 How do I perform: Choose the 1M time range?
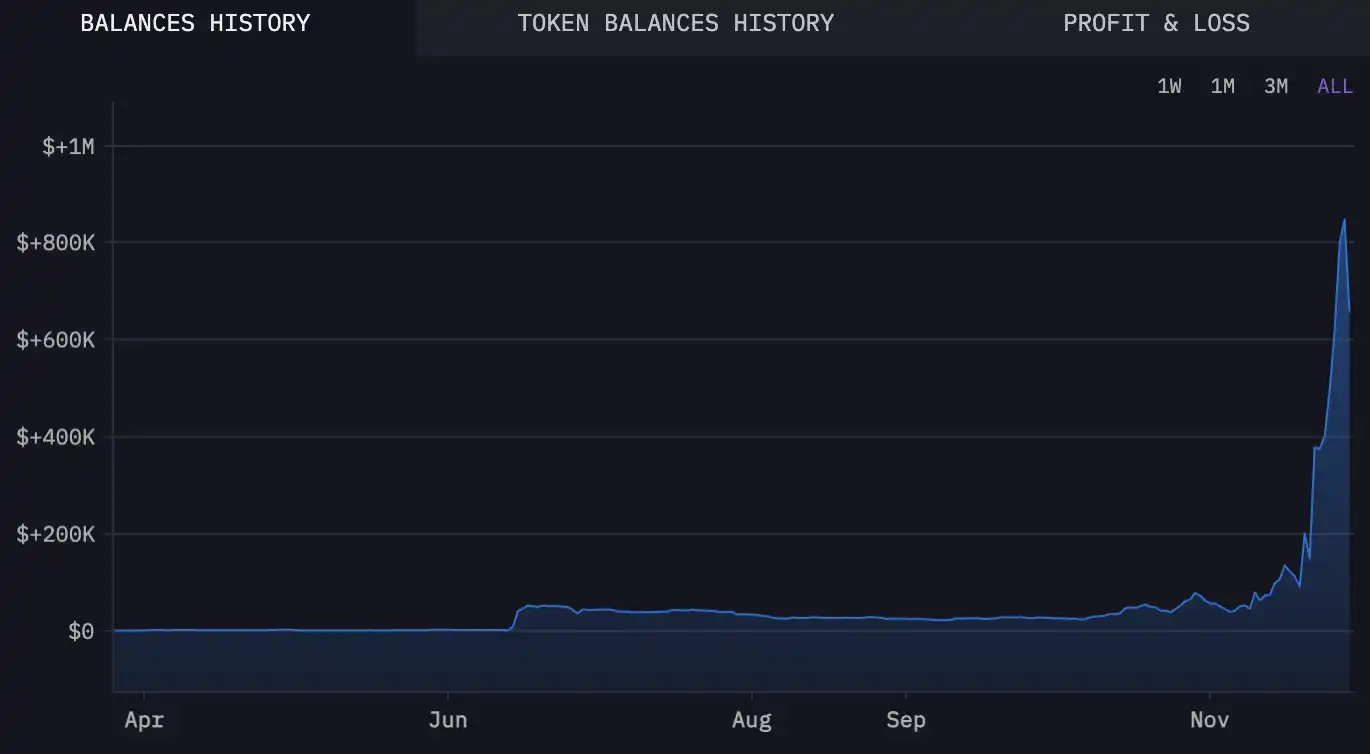tap(1222, 86)
